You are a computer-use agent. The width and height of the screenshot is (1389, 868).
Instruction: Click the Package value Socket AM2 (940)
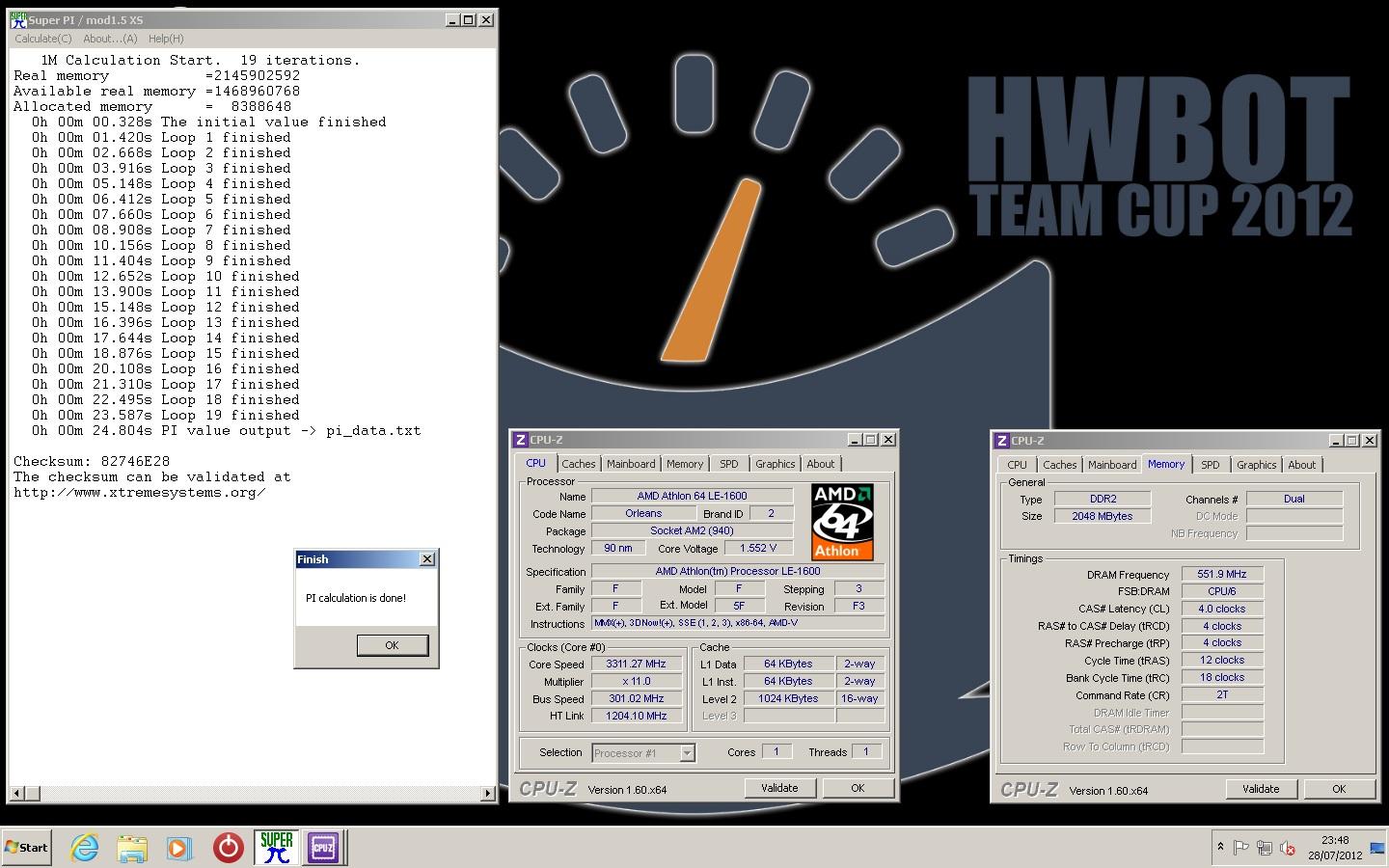692,530
